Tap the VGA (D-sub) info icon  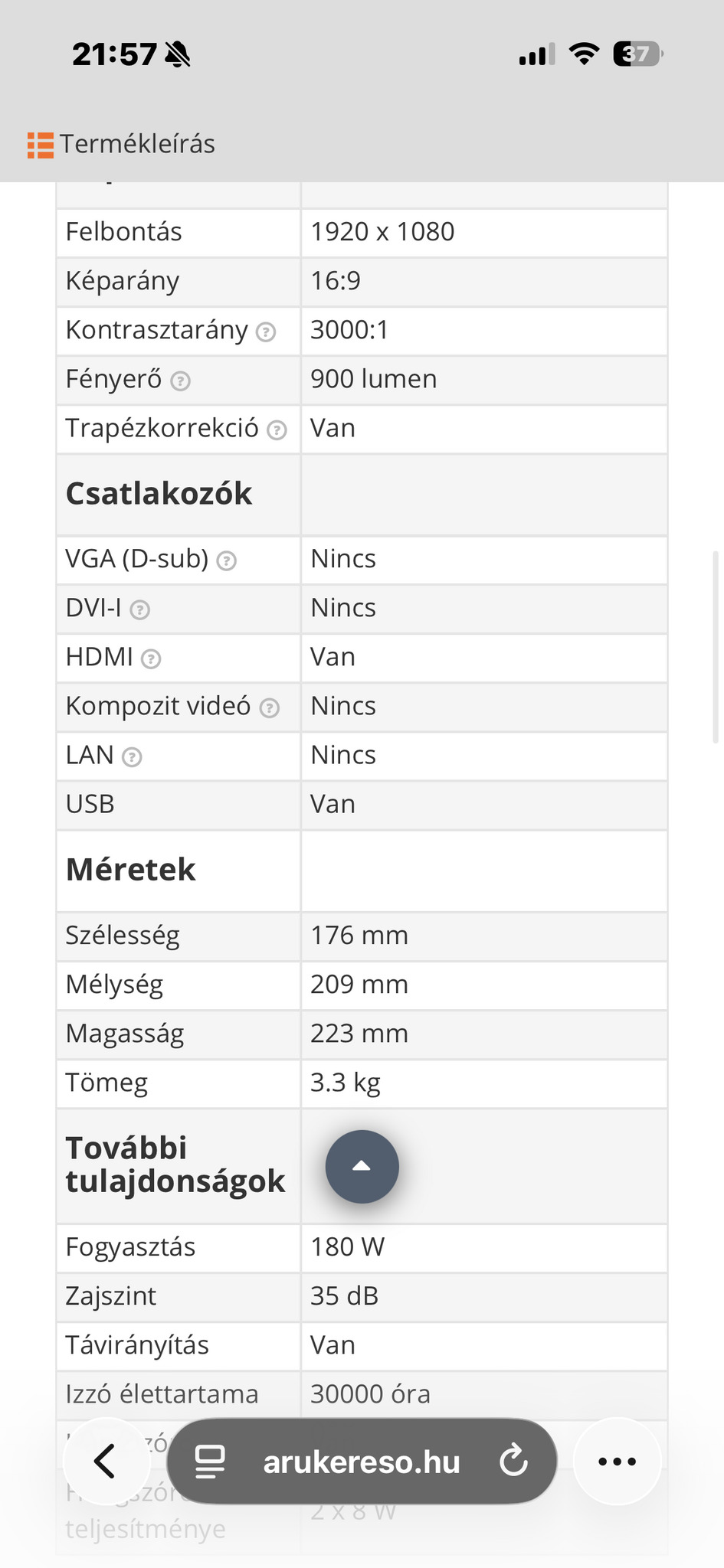[x=226, y=561]
